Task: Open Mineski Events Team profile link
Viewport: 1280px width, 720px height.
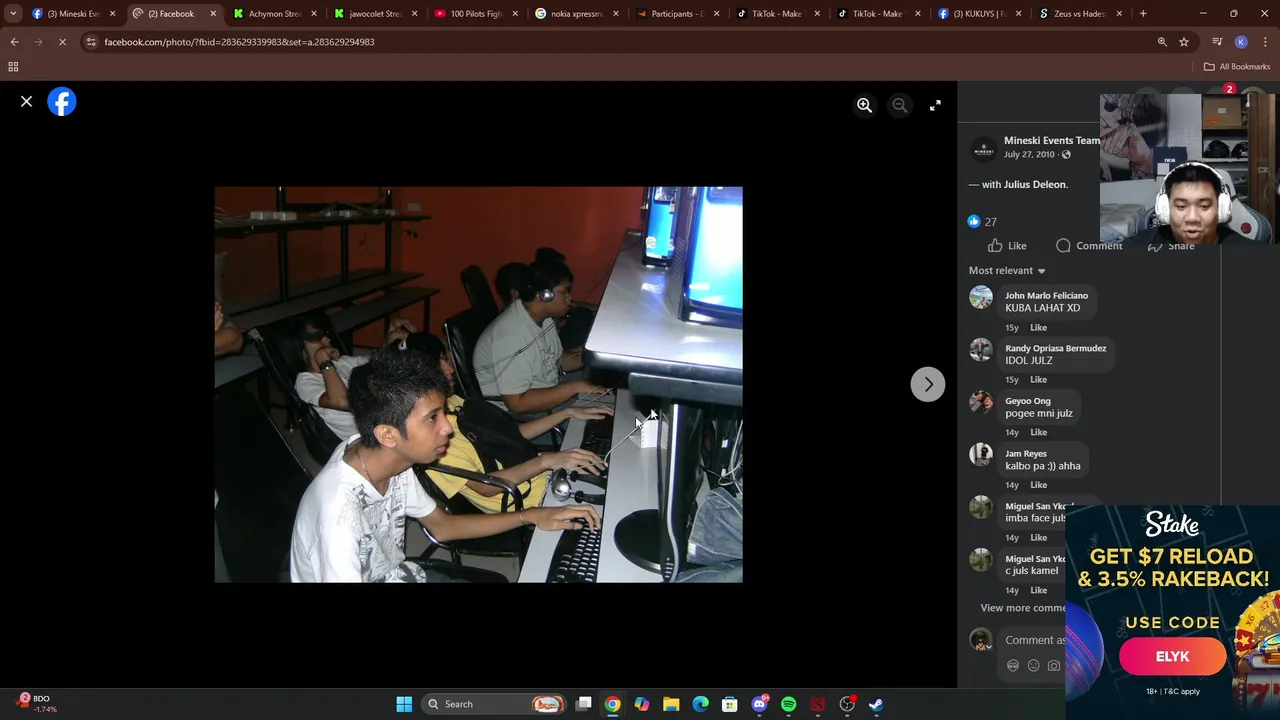Action: pos(1052,141)
